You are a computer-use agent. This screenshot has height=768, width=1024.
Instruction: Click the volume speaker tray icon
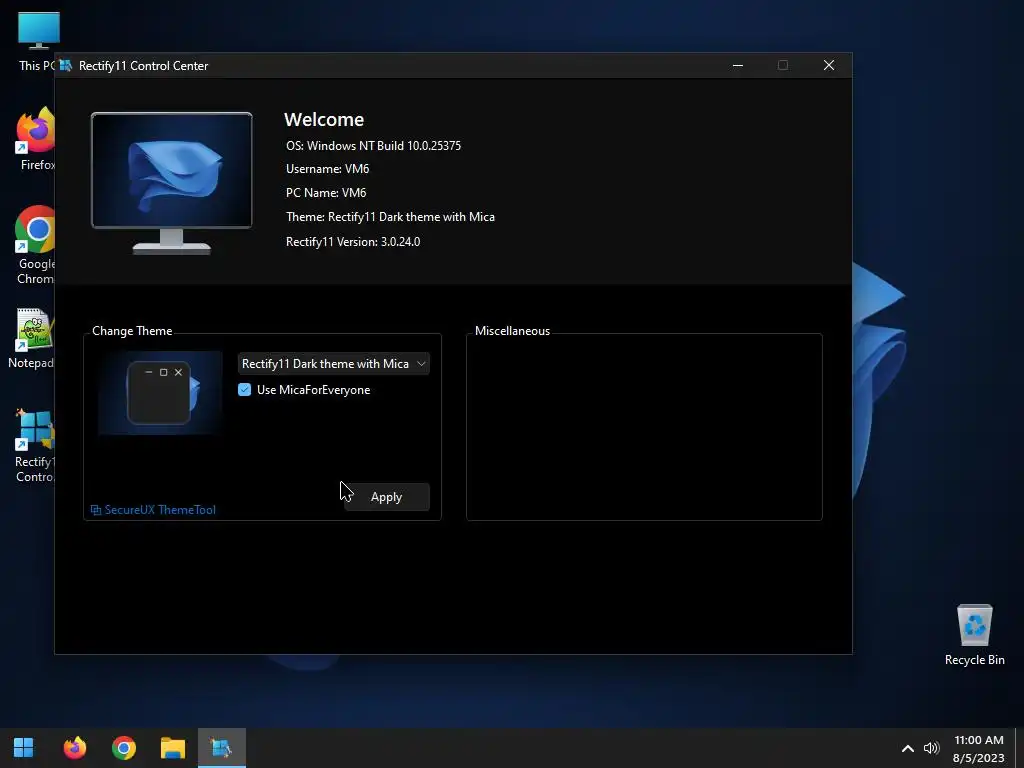pos(931,748)
